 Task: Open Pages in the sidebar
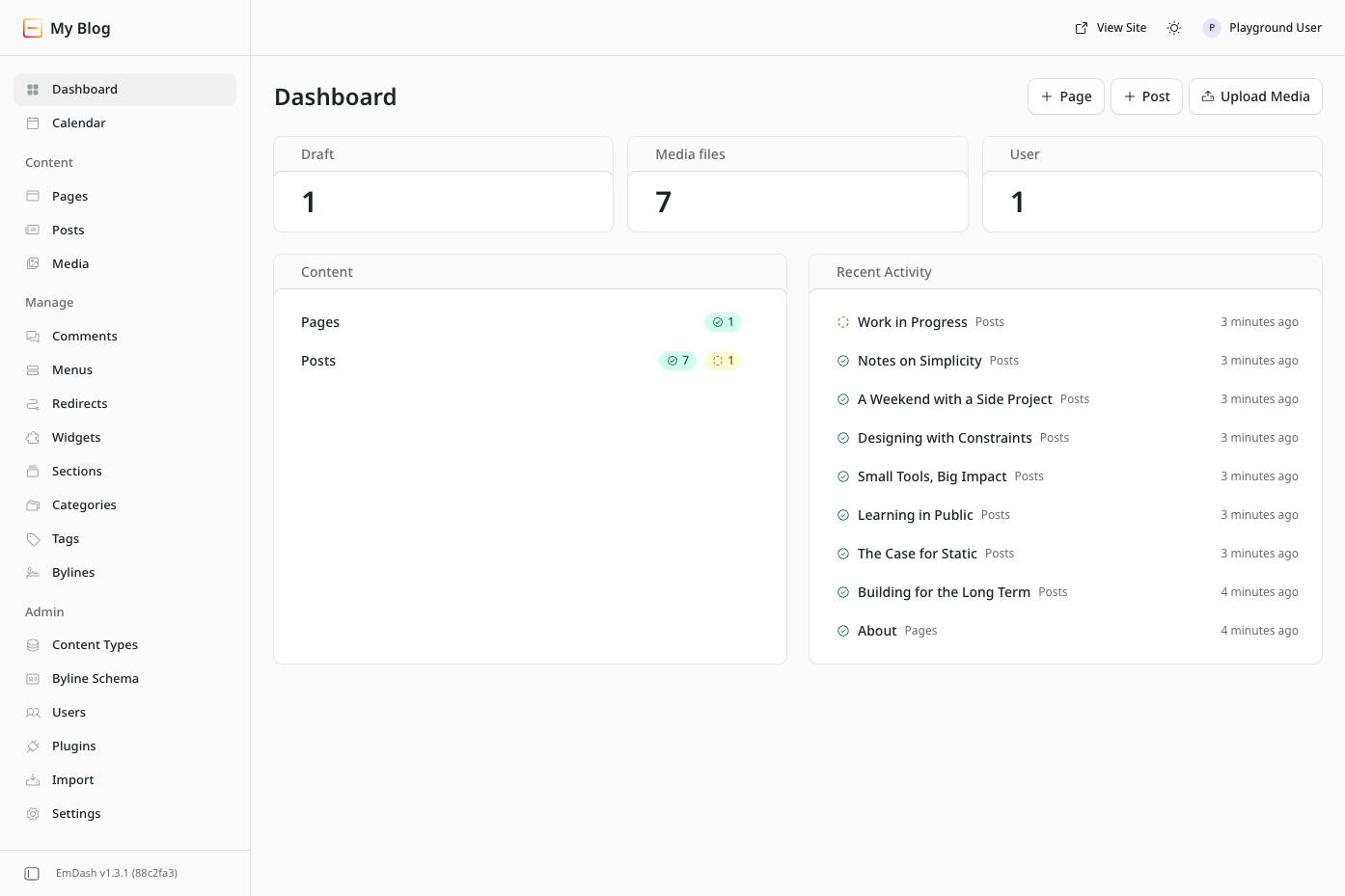tap(124, 197)
